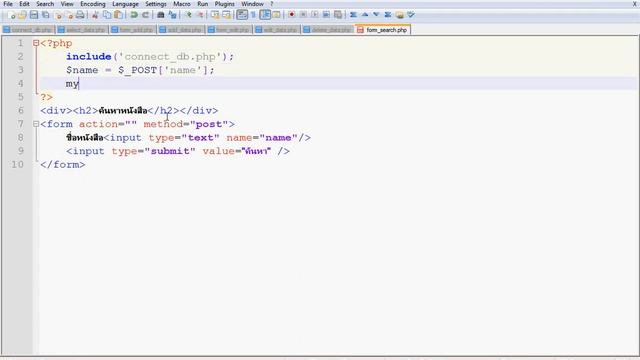Switch to the add_data.php tab
The width and height of the screenshot is (640, 360).
(181, 30)
